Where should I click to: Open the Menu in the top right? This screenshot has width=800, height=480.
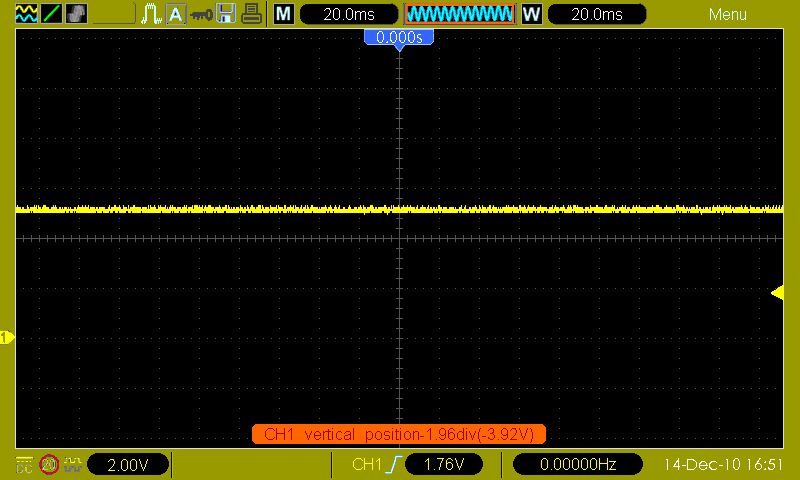[x=727, y=14]
